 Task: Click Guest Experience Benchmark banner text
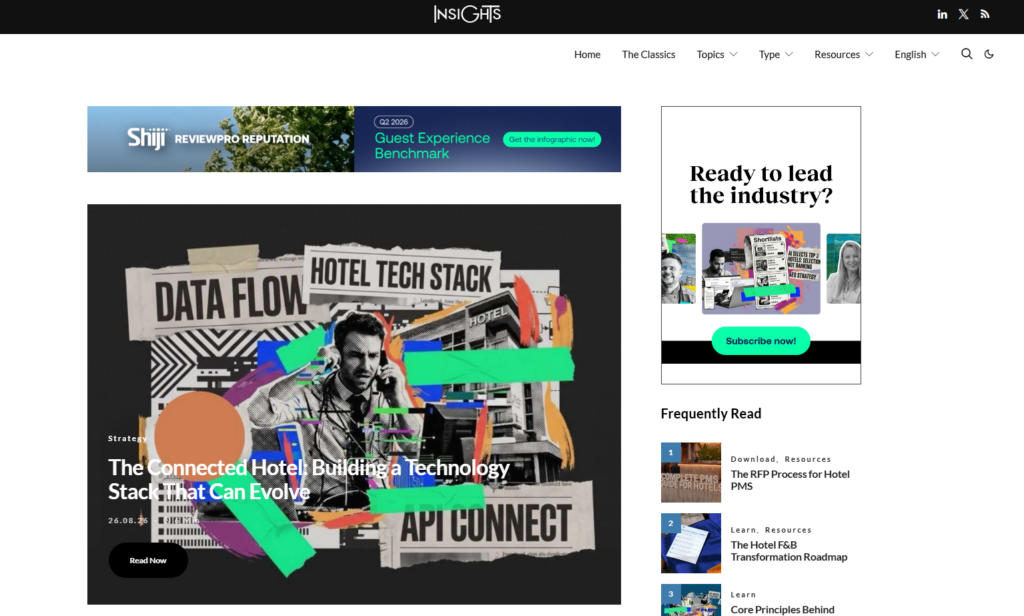coord(432,146)
